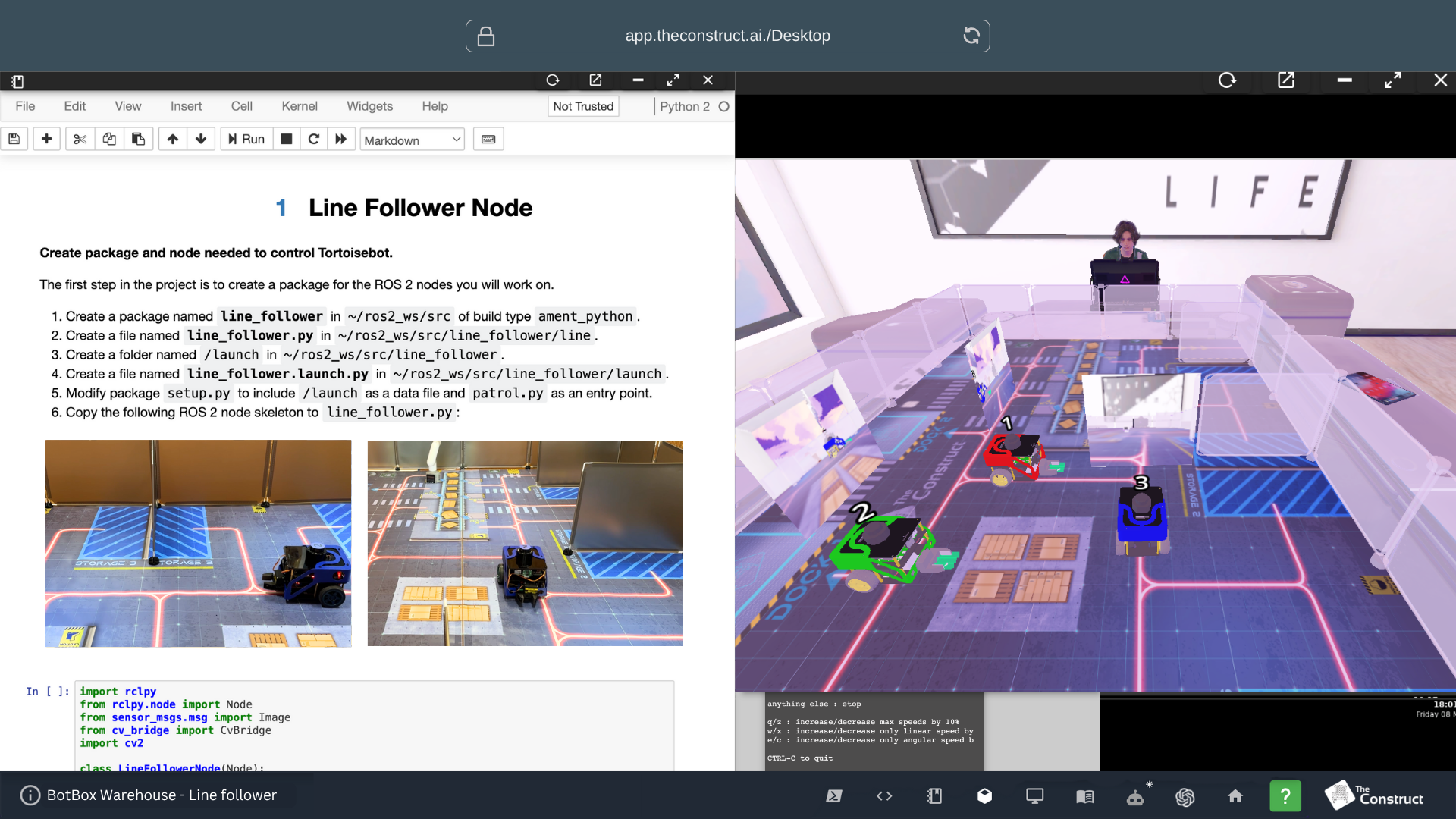Move selected cell up arrow

coord(173,140)
